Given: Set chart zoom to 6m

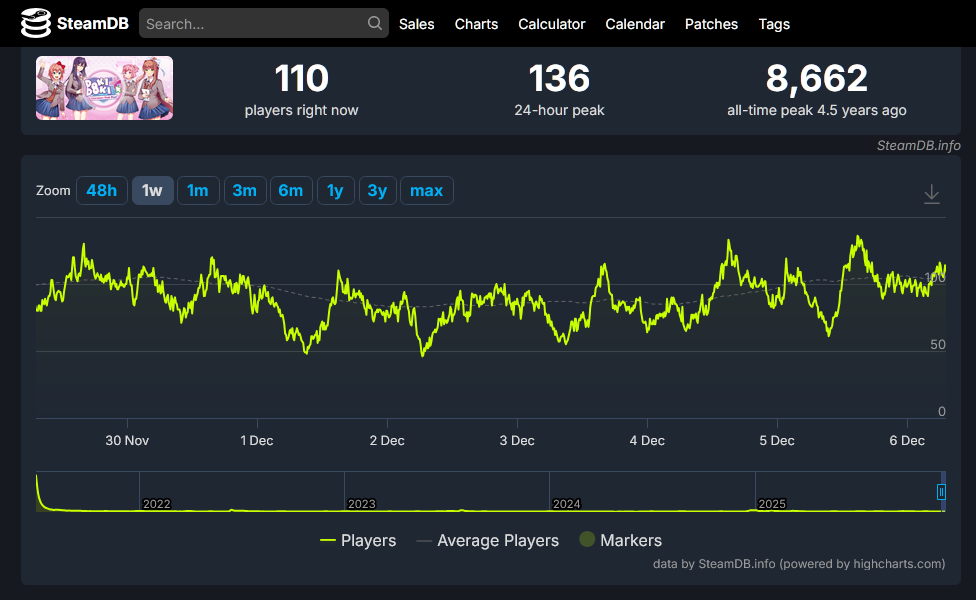Looking at the screenshot, I should pyautogui.click(x=291, y=190).
